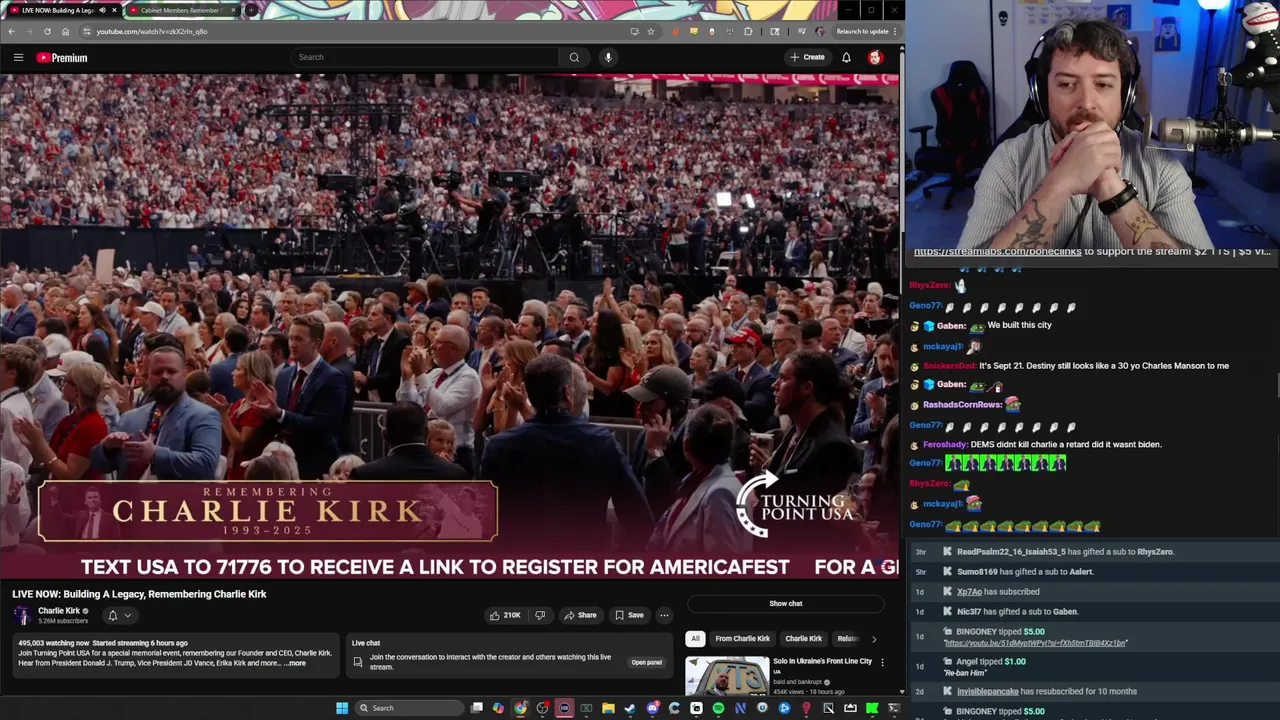
Task: Open the Windows Start menu
Action: tap(342, 708)
